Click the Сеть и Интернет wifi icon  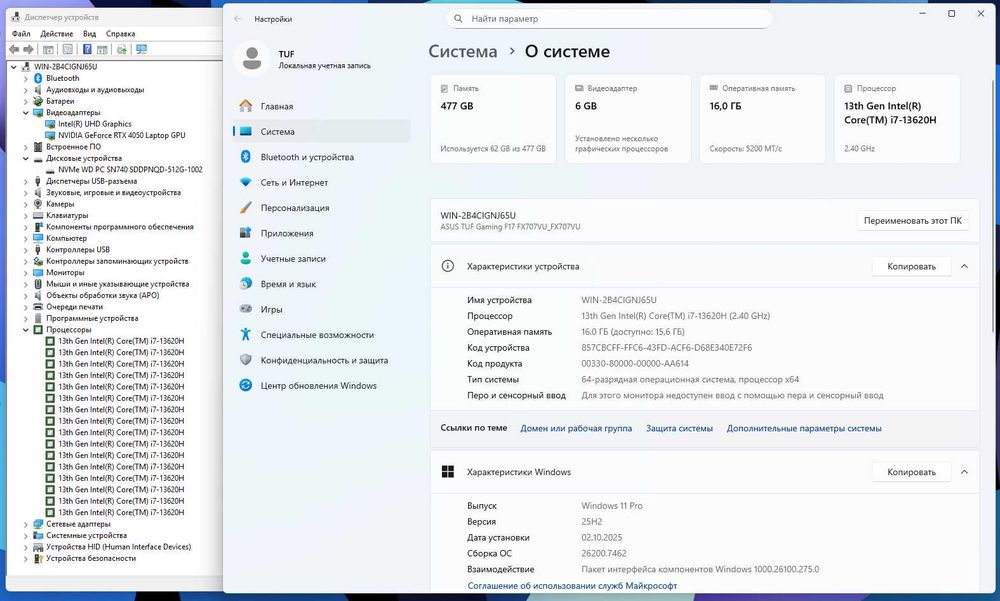246,182
